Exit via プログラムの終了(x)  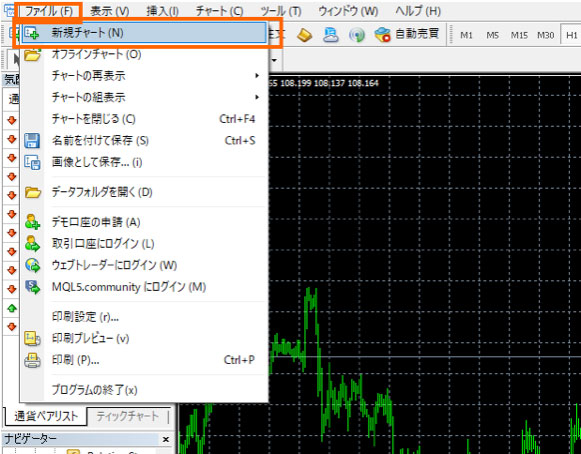coord(144,390)
